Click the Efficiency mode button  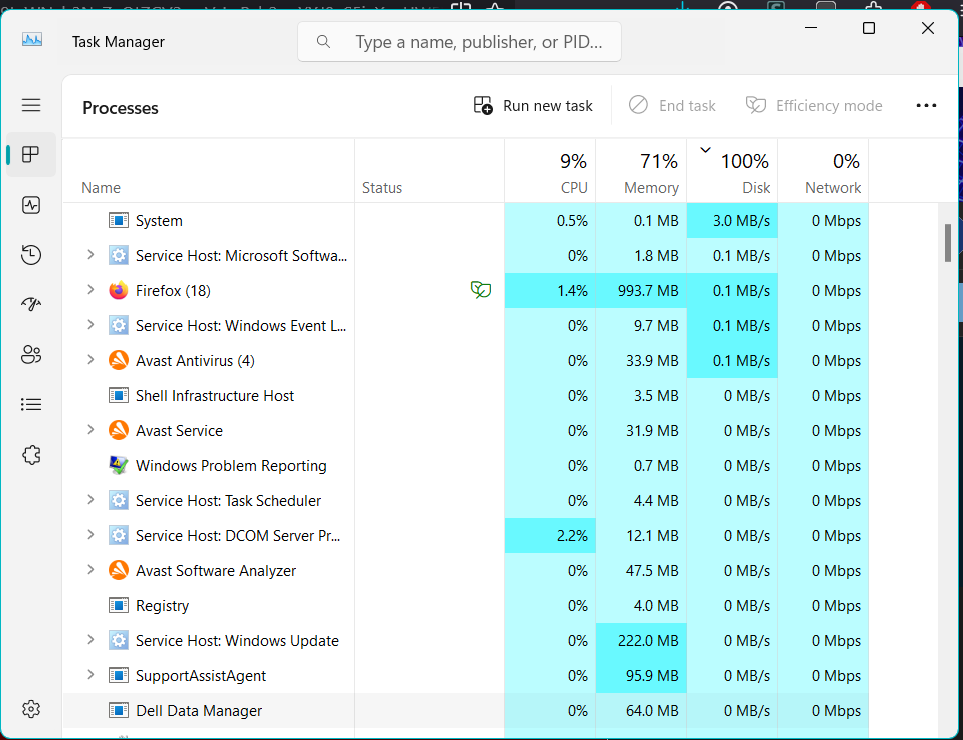point(814,106)
